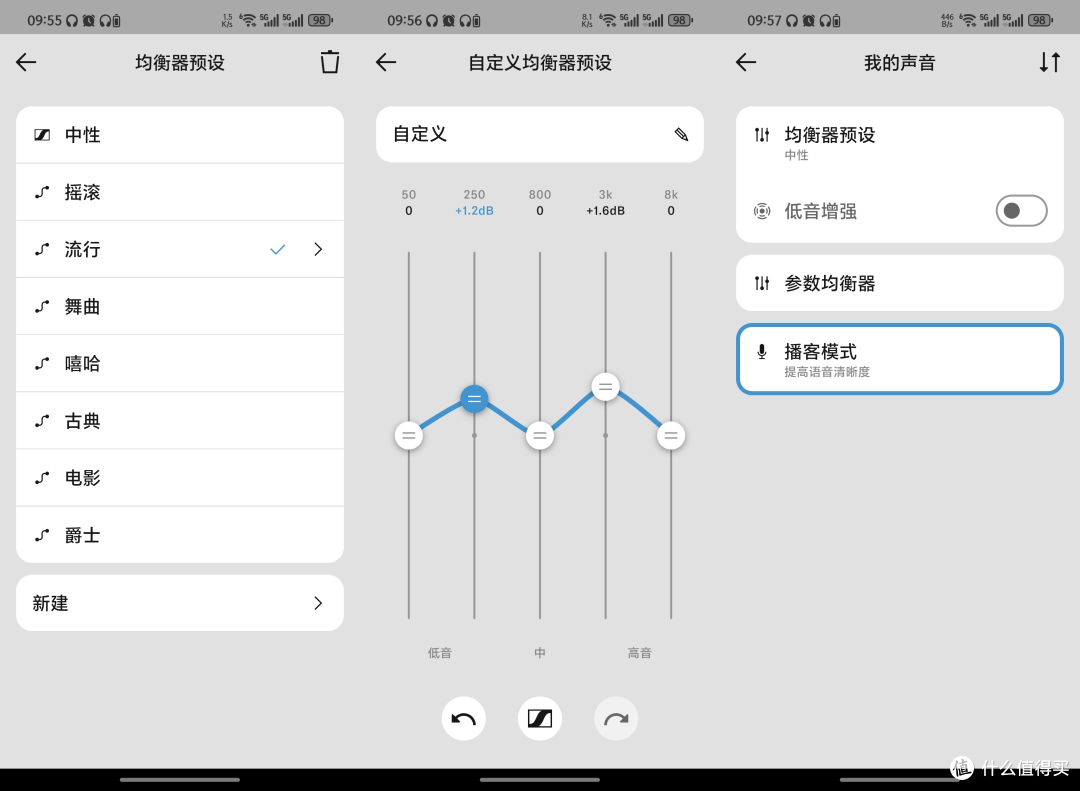Screen dimensions: 1080x791
Task: Tap the battery indicator in right screen
Action: pos(1041,20)
